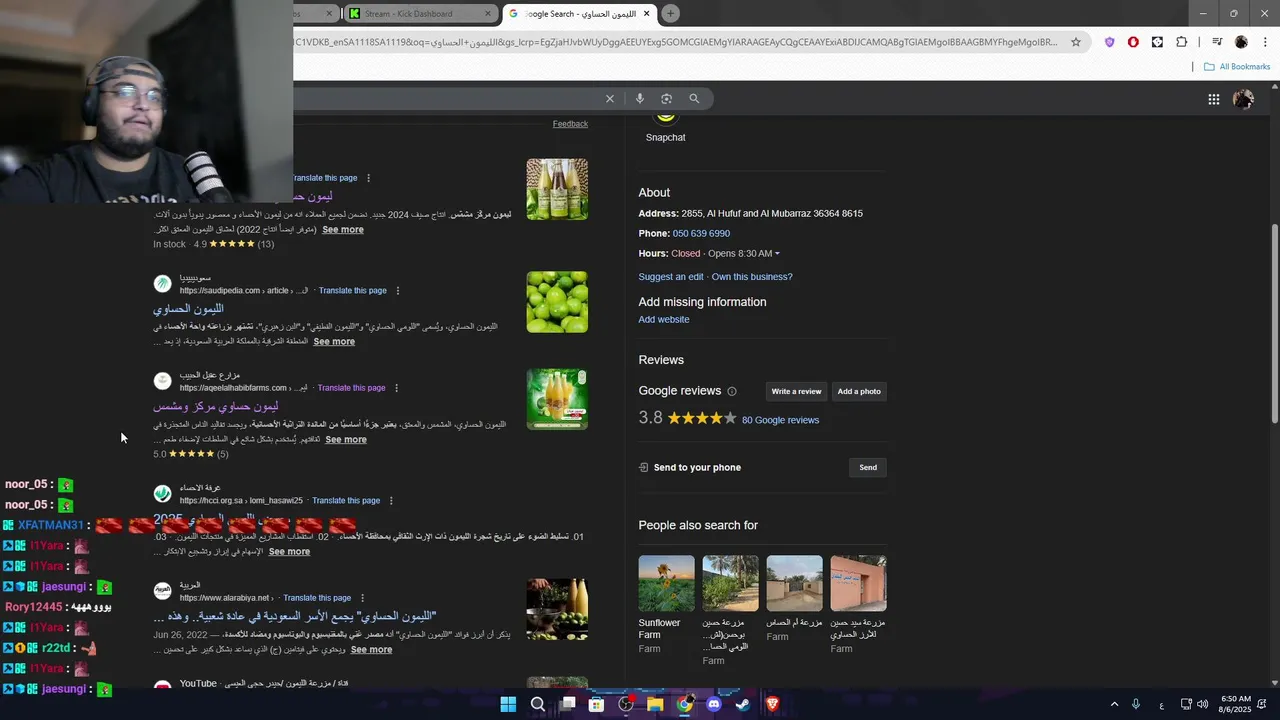Translate the saudipedia.com result

point(352,291)
